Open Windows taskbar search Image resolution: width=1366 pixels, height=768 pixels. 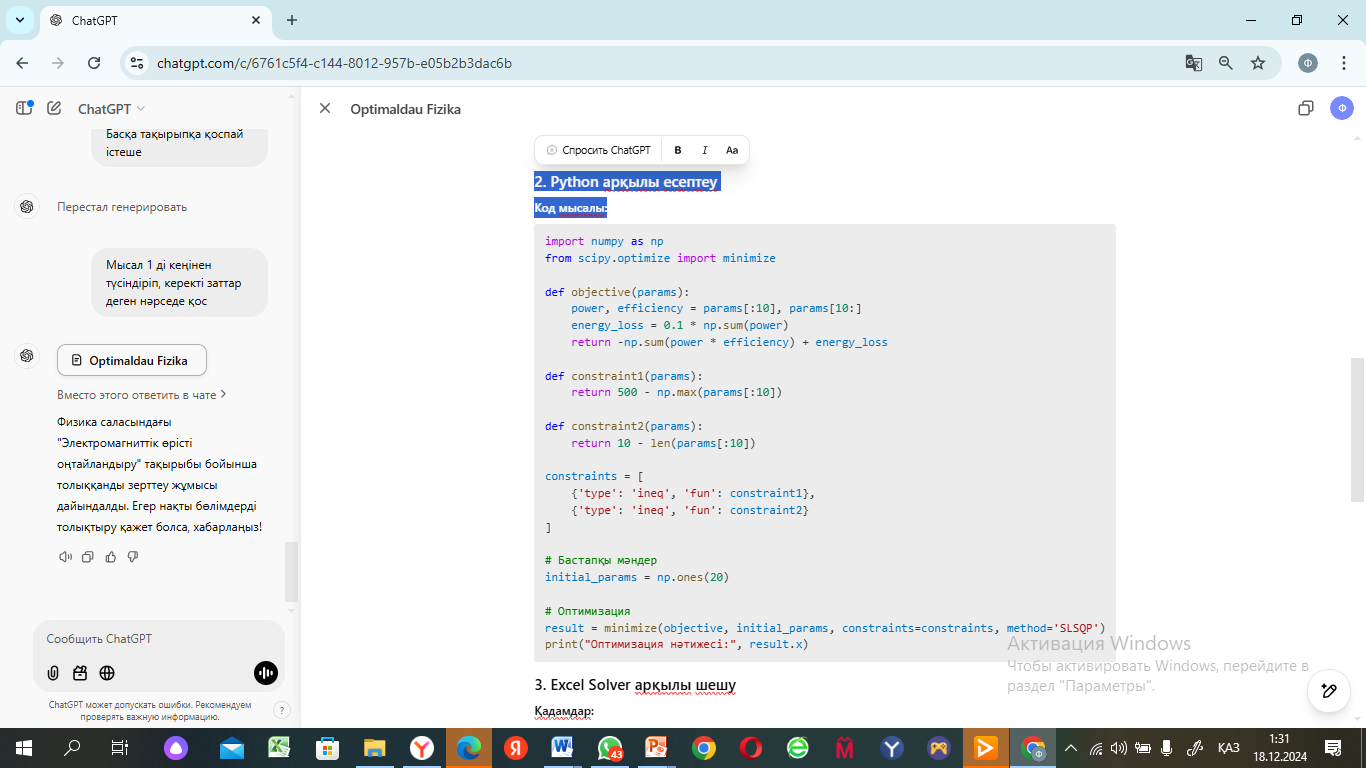click(72, 748)
